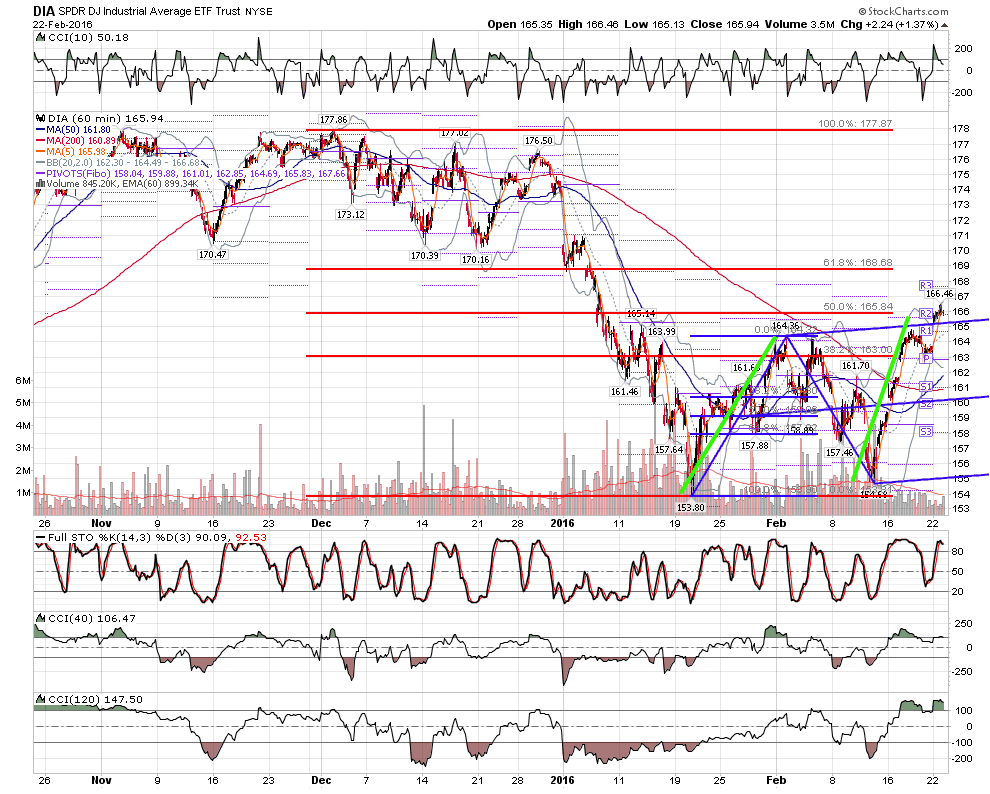Click the CCI(120) indicator area icon
The width and height of the screenshot is (990, 794).
[40, 699]
